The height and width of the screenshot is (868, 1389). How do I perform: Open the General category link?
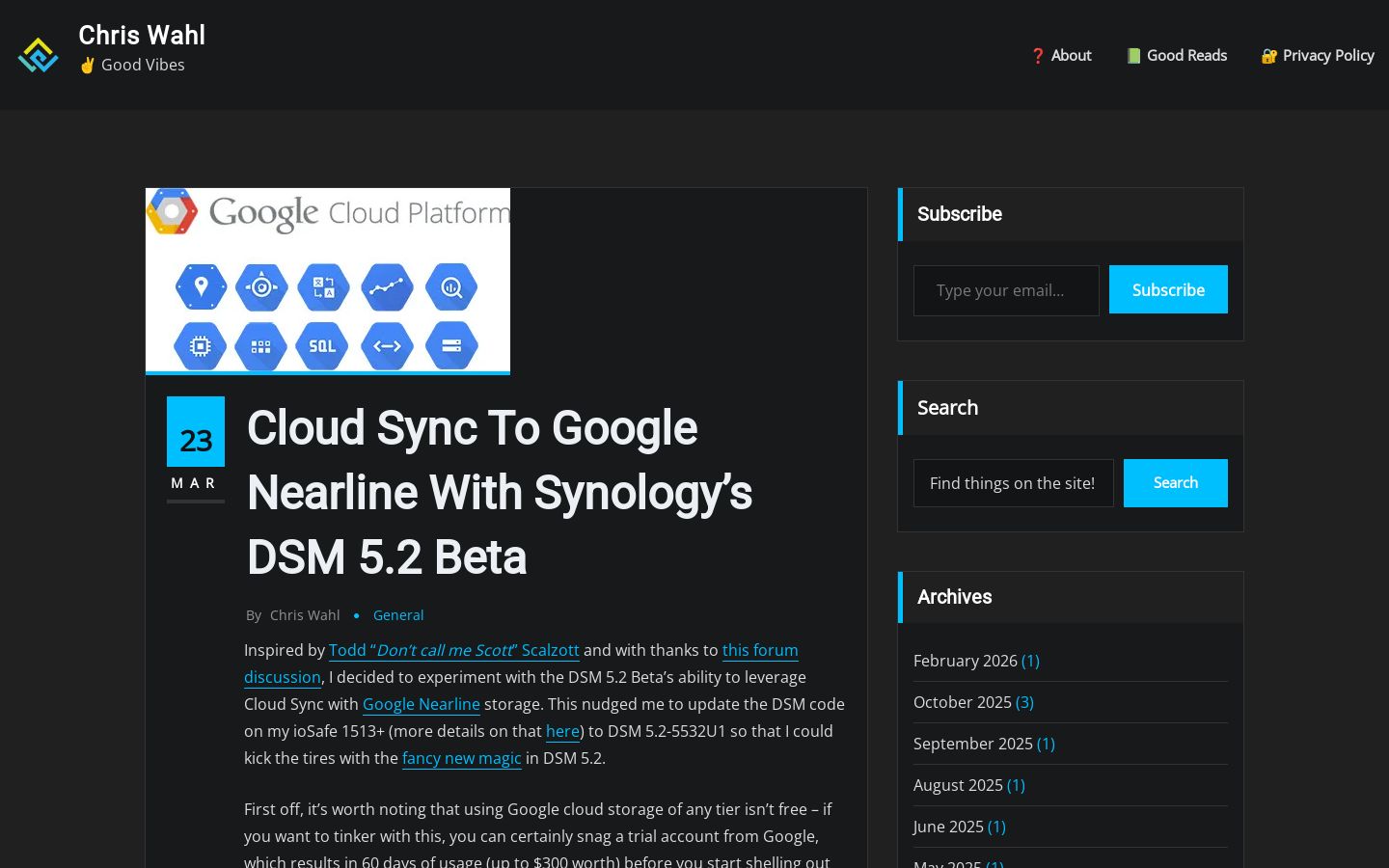(x=398, y=615)
